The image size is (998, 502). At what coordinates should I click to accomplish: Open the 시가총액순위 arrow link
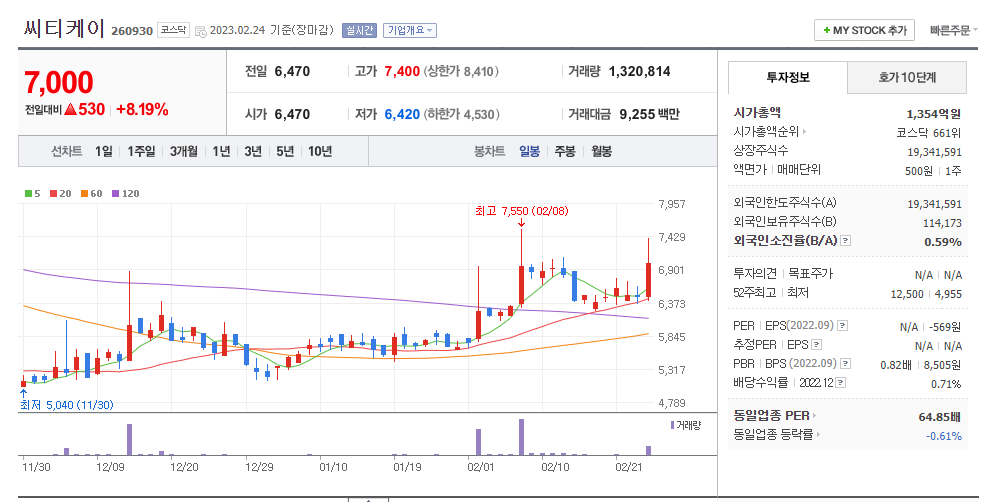pos(805,132)
